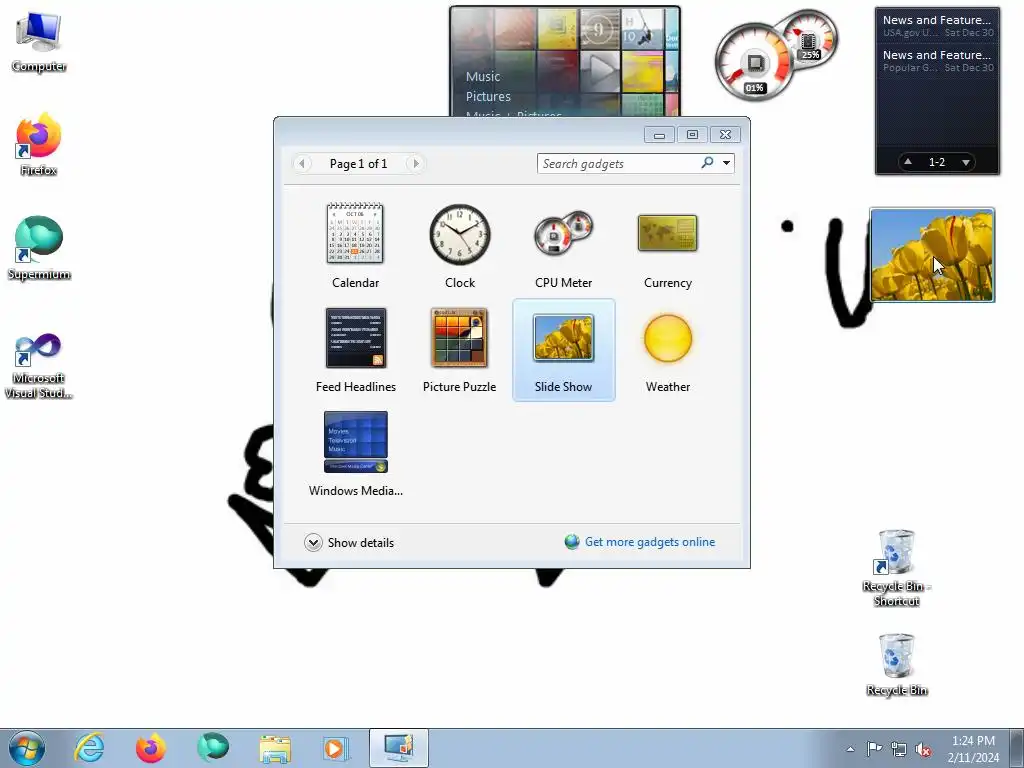Screen dimensions: 1024x768
Task: Click the muted volume tray icon
Action: 923,749
